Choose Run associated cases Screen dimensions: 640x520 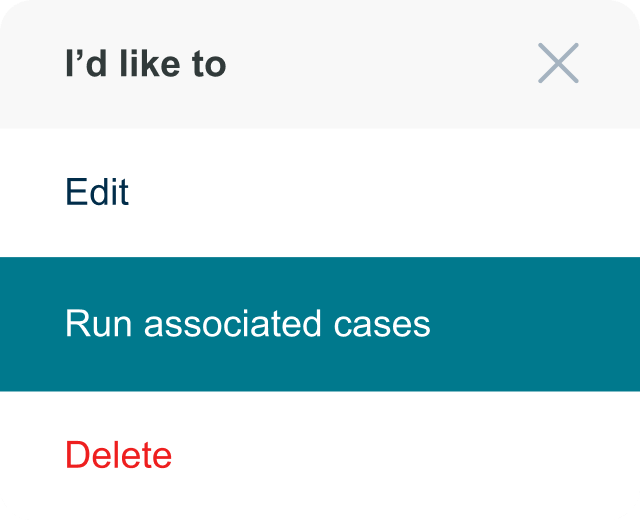(247, 324)
